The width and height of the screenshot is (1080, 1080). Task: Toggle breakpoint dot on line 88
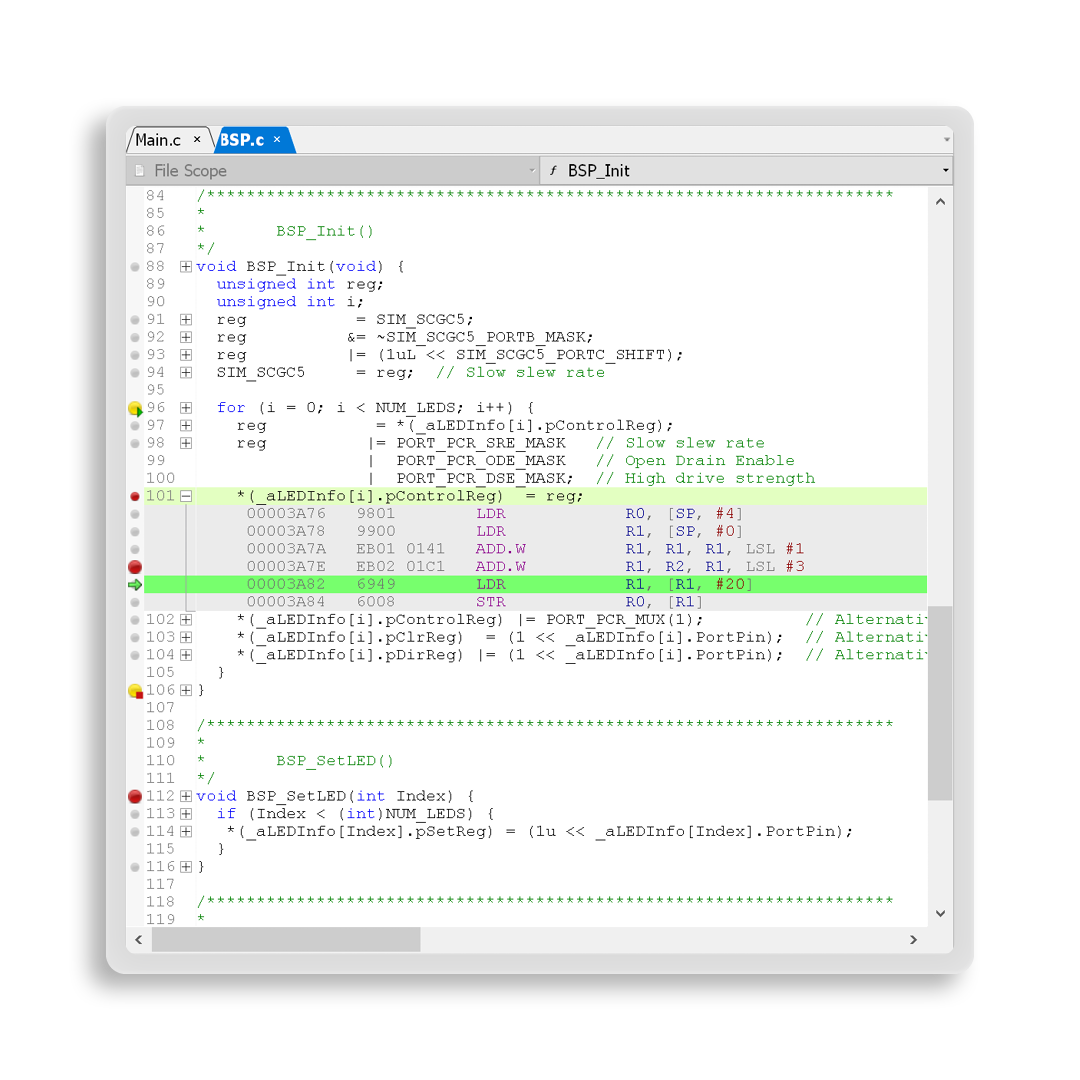[135, 267]
